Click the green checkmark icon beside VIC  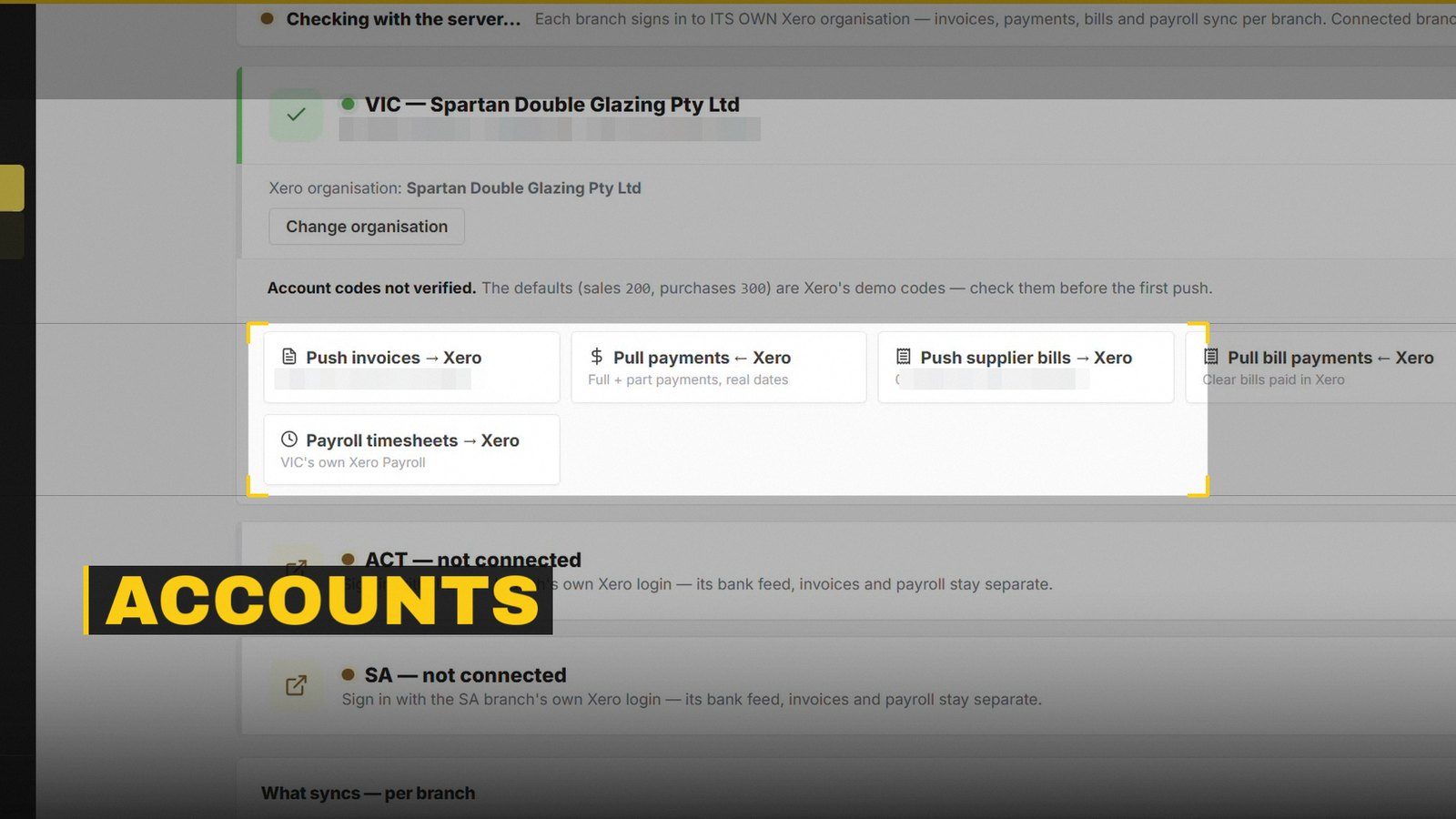296,115
